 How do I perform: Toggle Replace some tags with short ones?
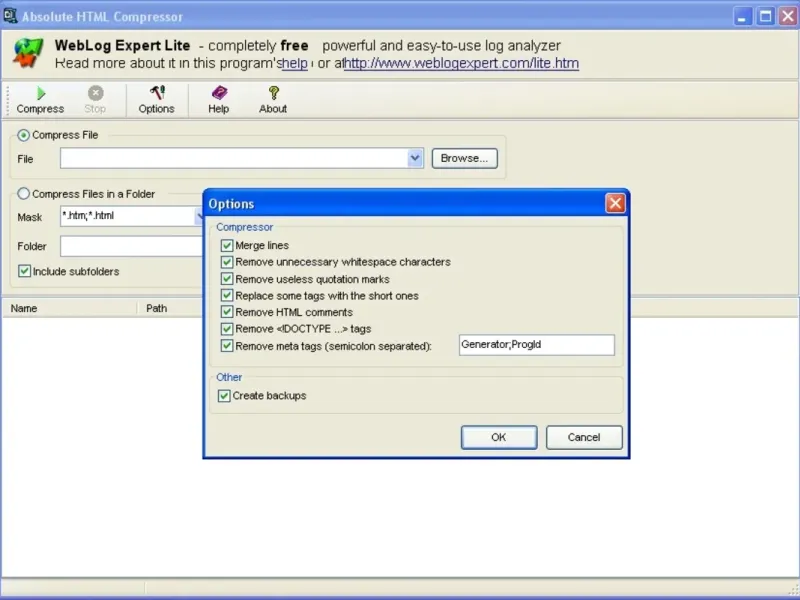(227, 296)
